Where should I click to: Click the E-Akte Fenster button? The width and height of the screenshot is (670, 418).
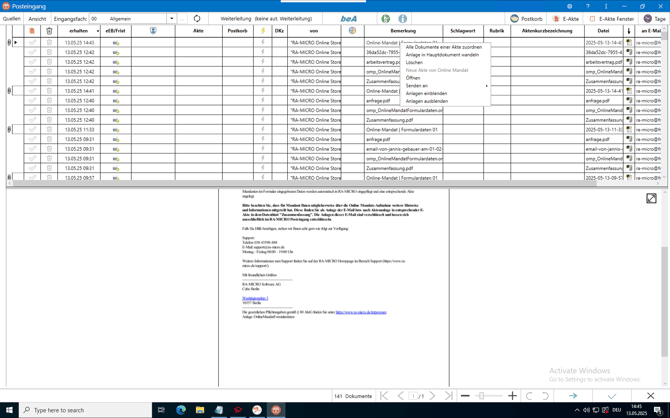pos(612,18)
